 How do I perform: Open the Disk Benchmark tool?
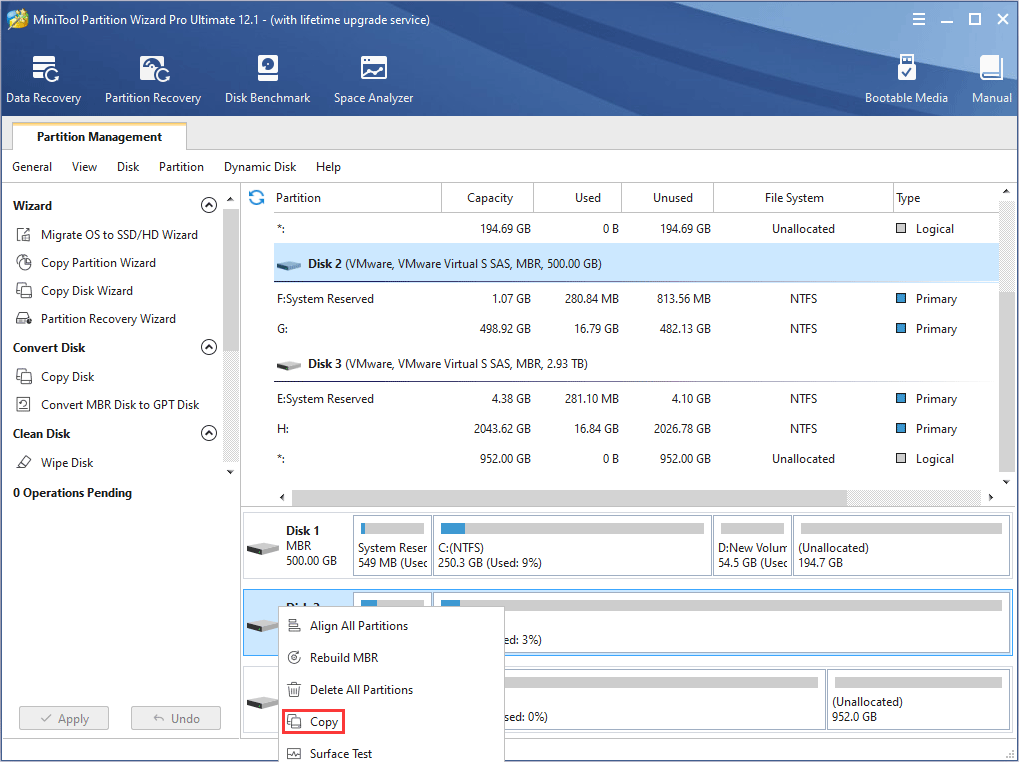(x=267, y=80)
